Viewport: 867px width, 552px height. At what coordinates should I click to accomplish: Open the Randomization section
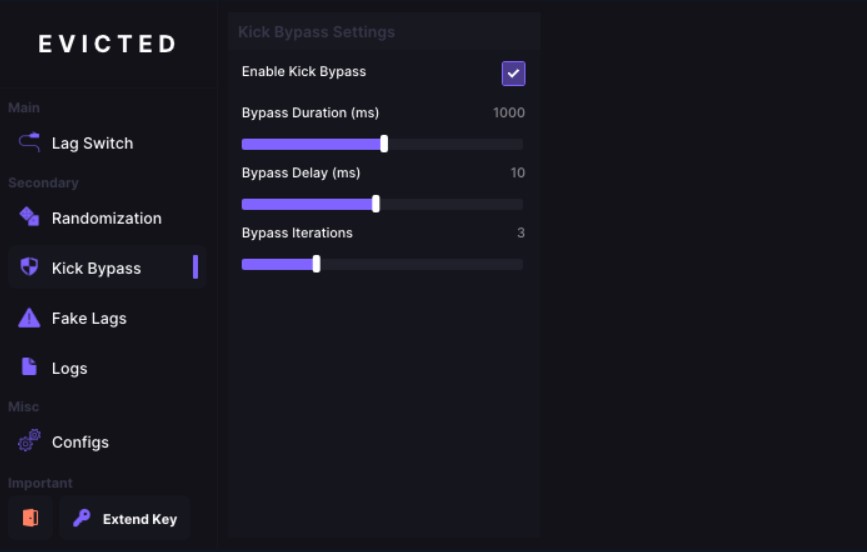coord(106,218)
